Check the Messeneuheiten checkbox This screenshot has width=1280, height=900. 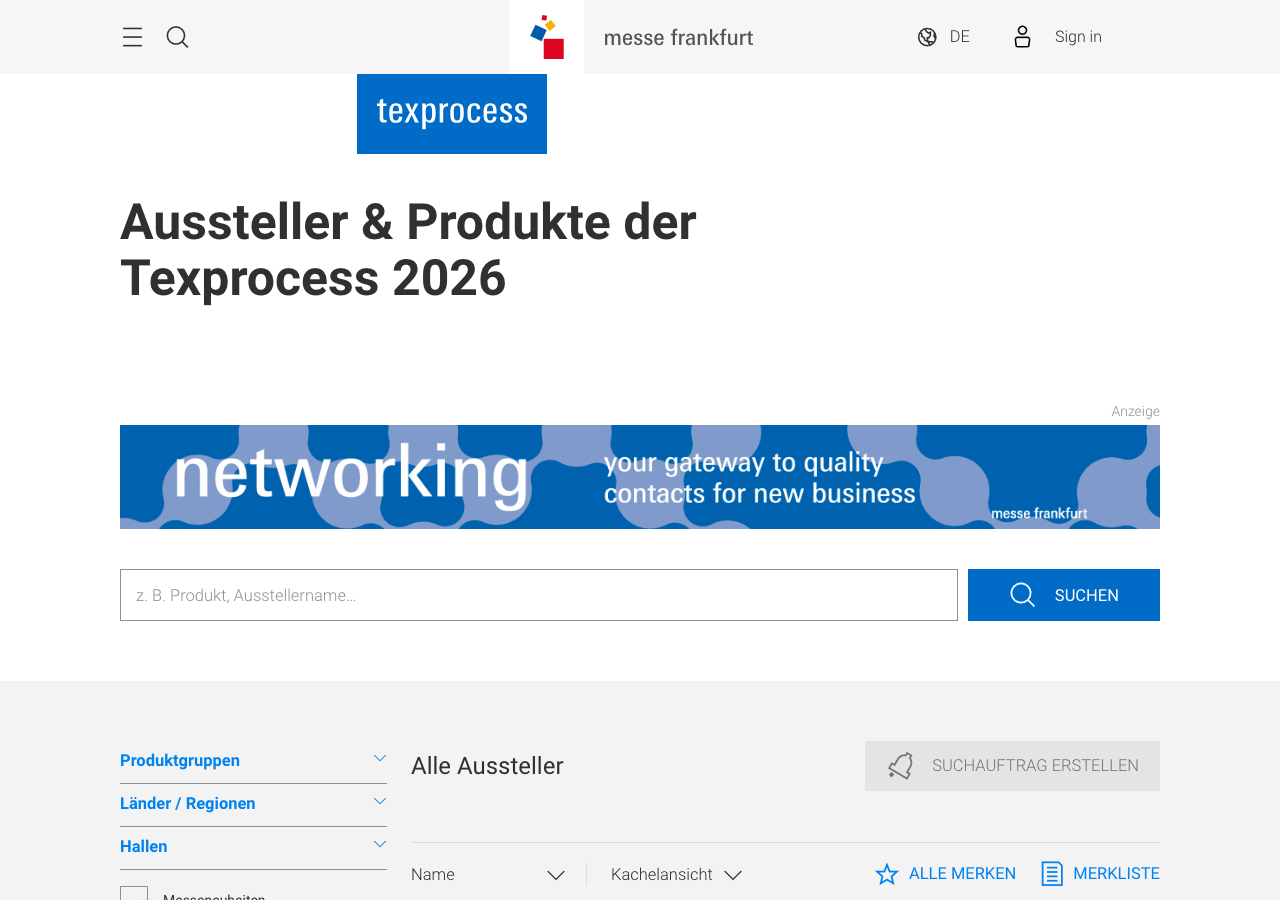coord(133,893)
